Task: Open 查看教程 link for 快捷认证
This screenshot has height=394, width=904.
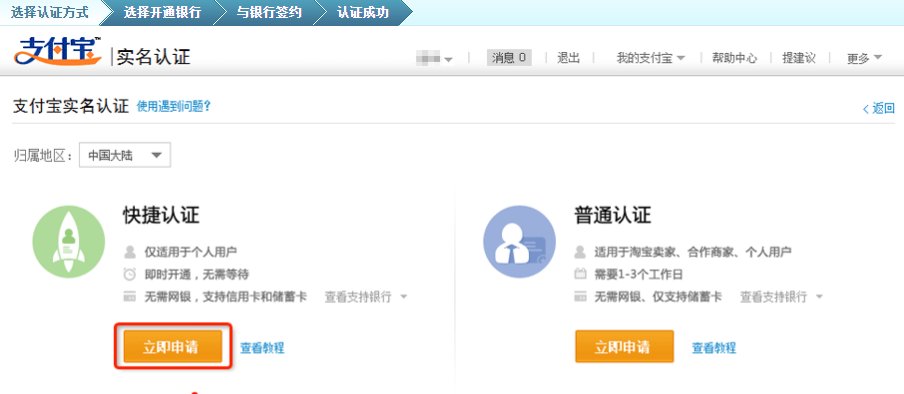Action: point(262,348)
